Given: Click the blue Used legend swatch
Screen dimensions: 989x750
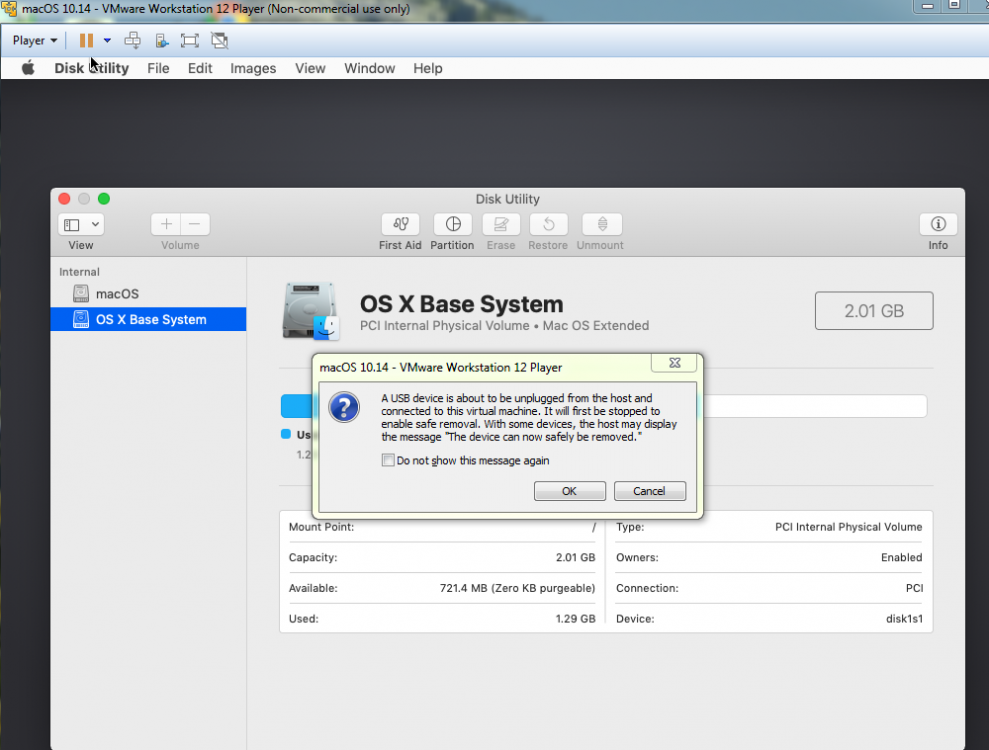Looking at the screenshot, I should tap(286, 434).
